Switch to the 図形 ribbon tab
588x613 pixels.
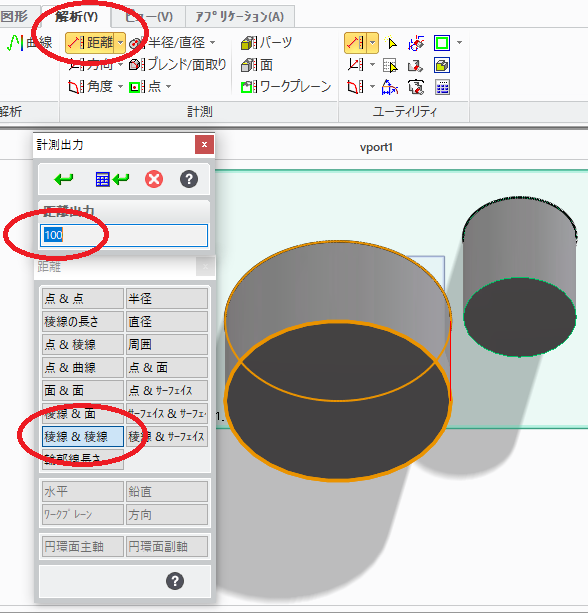click(20, 16)
